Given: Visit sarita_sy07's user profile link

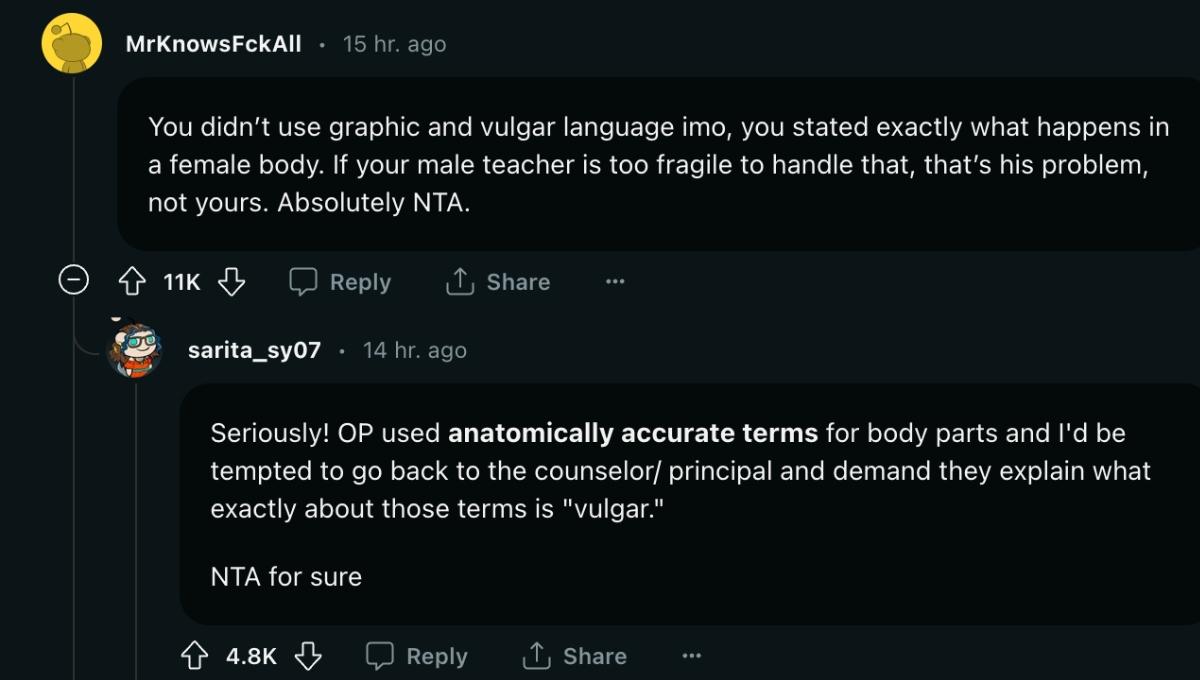Looking at the screenshot, I should [x=254, y=350].
